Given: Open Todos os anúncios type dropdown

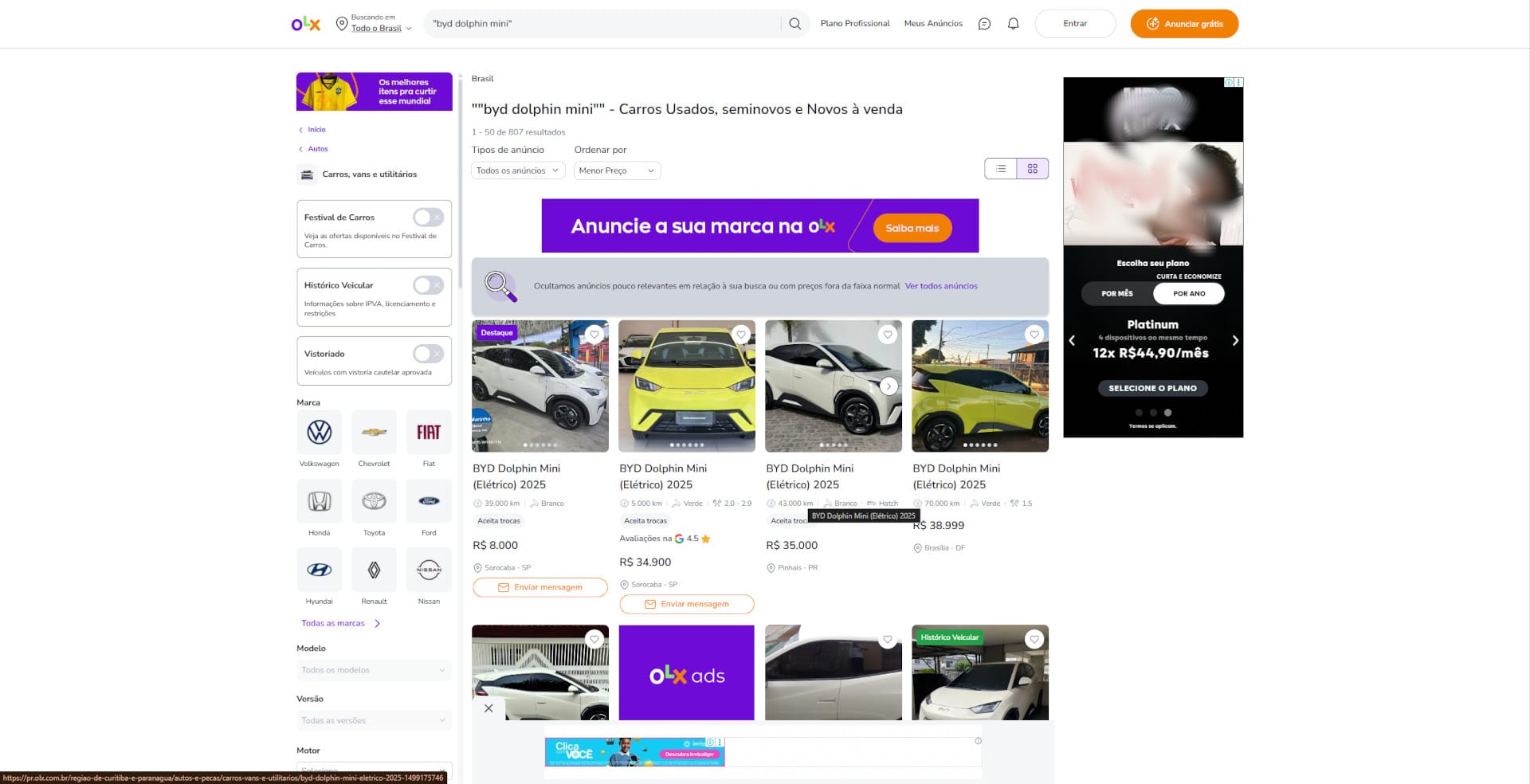Looking at the screenshot, I should tap(518, 171).
